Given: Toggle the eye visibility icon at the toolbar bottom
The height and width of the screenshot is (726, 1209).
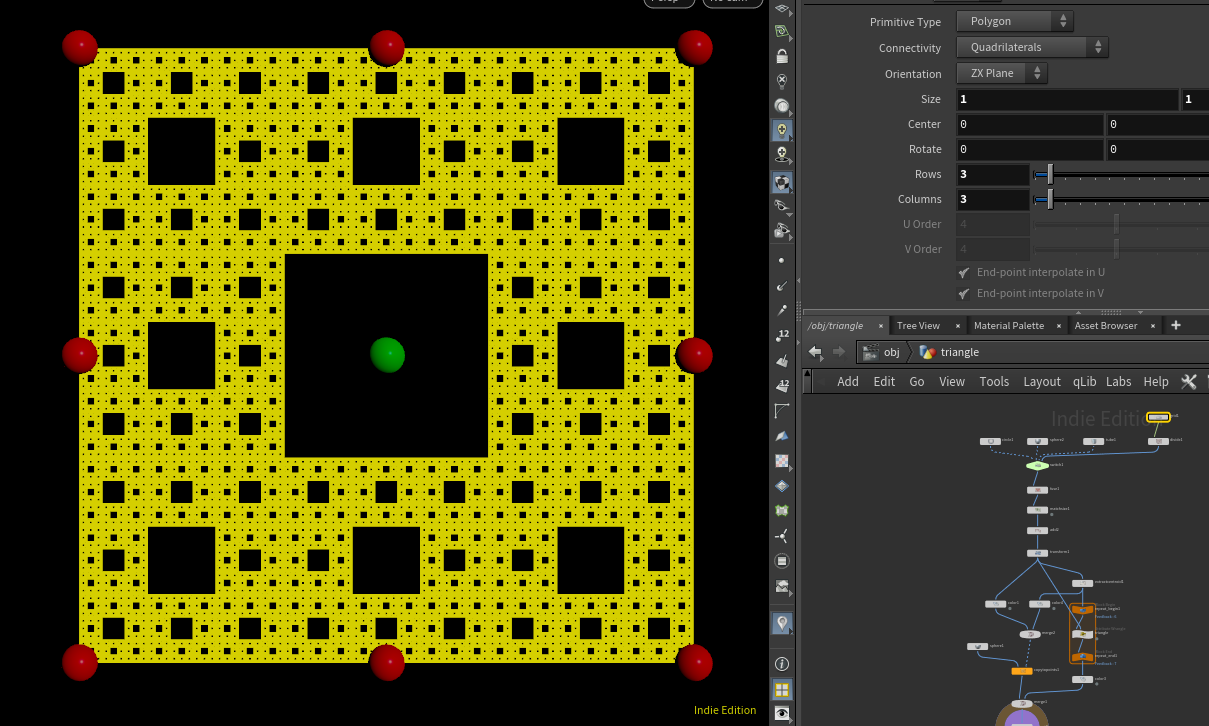Looking at the screenshot, I should click(x=782, y=714).
